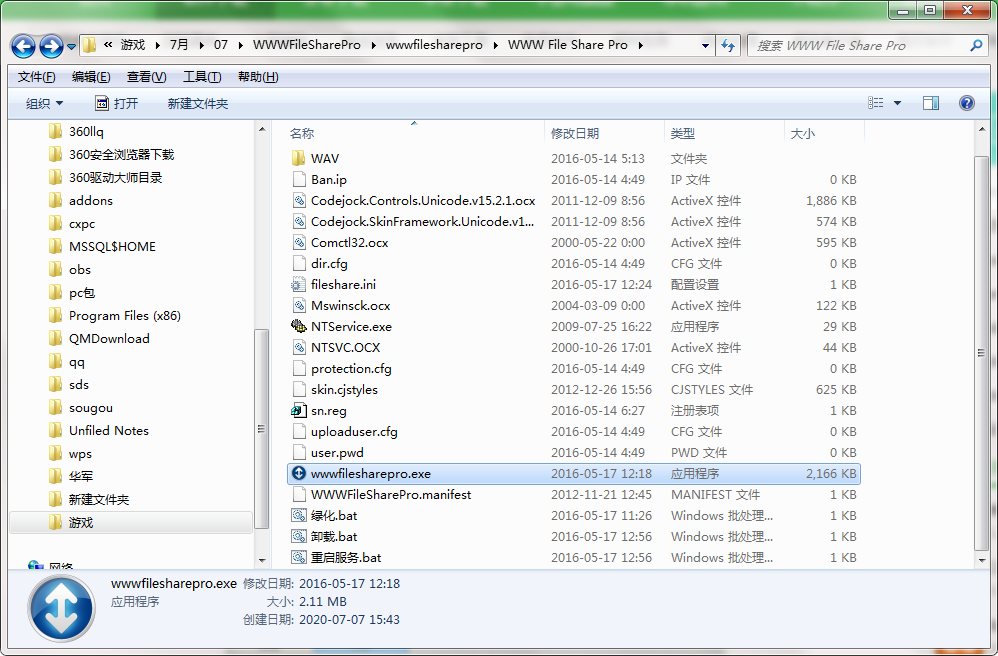This screenshot has height=656, width=998.
Task: Click the 打开 toolbar button
Action: point(116,103)
